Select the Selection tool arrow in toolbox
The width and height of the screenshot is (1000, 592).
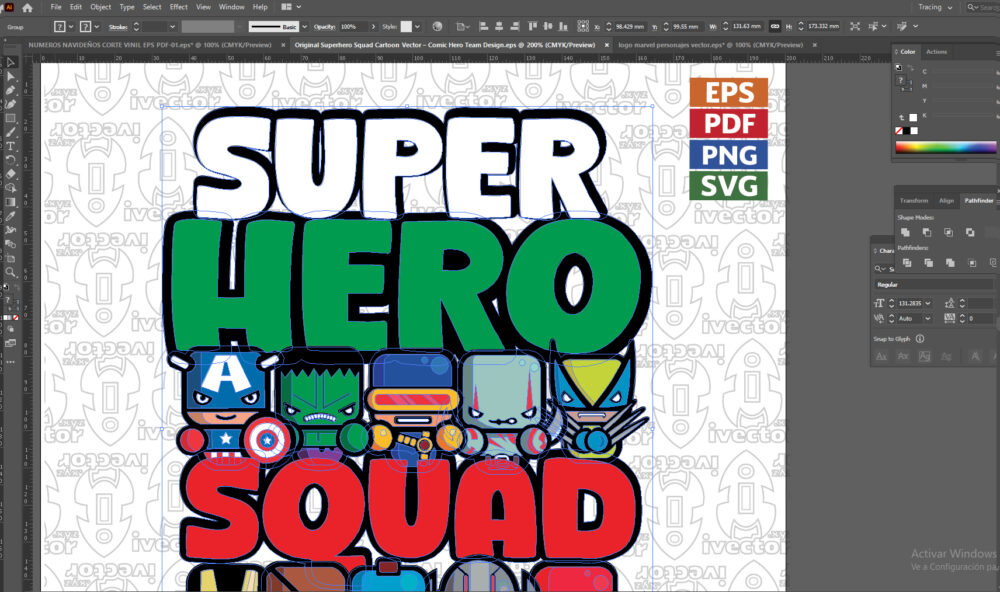click(10, 63)
